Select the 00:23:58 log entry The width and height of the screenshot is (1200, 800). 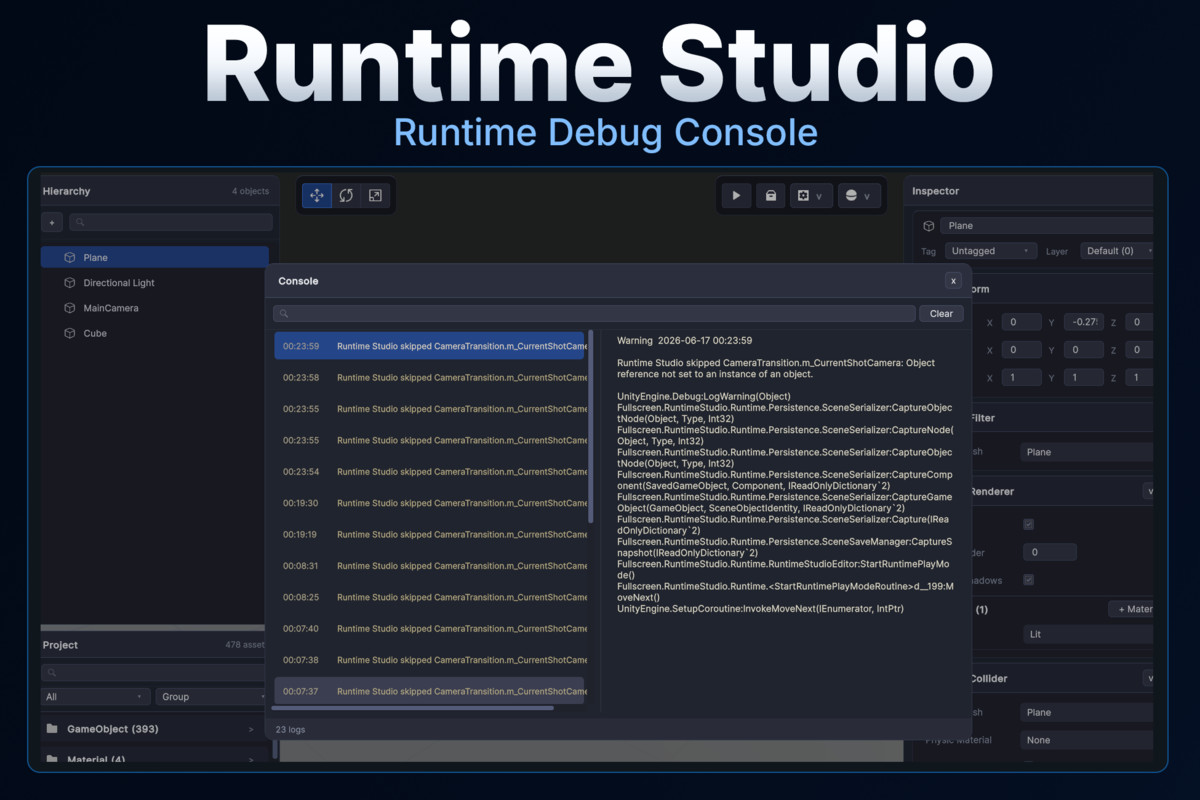pyautogui.click(x=429, y=377)
